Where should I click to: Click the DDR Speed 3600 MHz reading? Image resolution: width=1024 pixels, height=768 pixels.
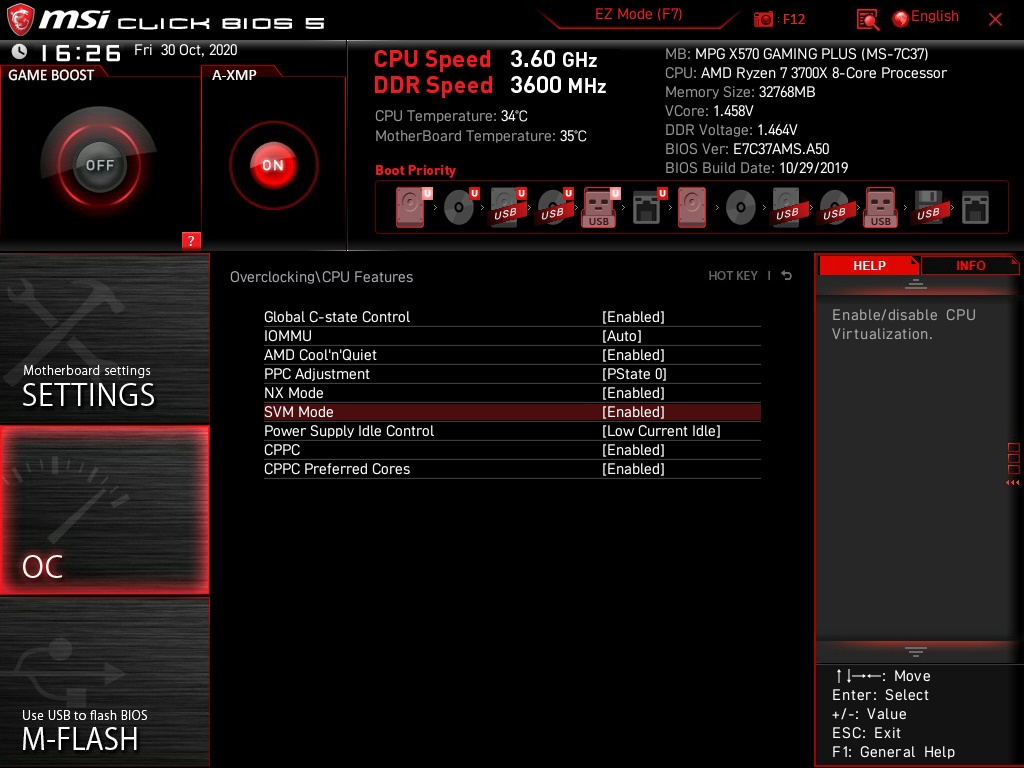pos(490,85)
